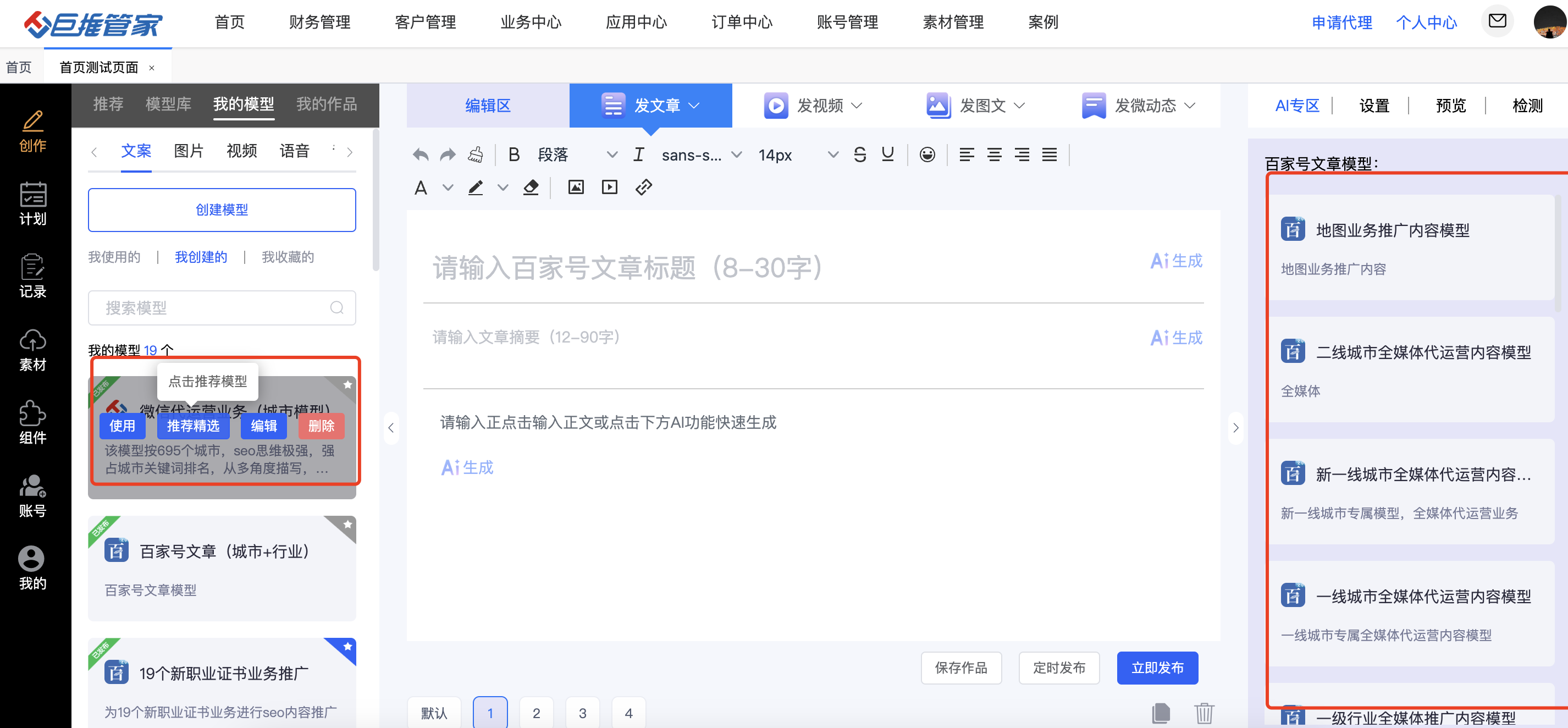Open the 段落 paragraph style dropdown
This screenshot has height=728, width=1568.
click(577, 155)
